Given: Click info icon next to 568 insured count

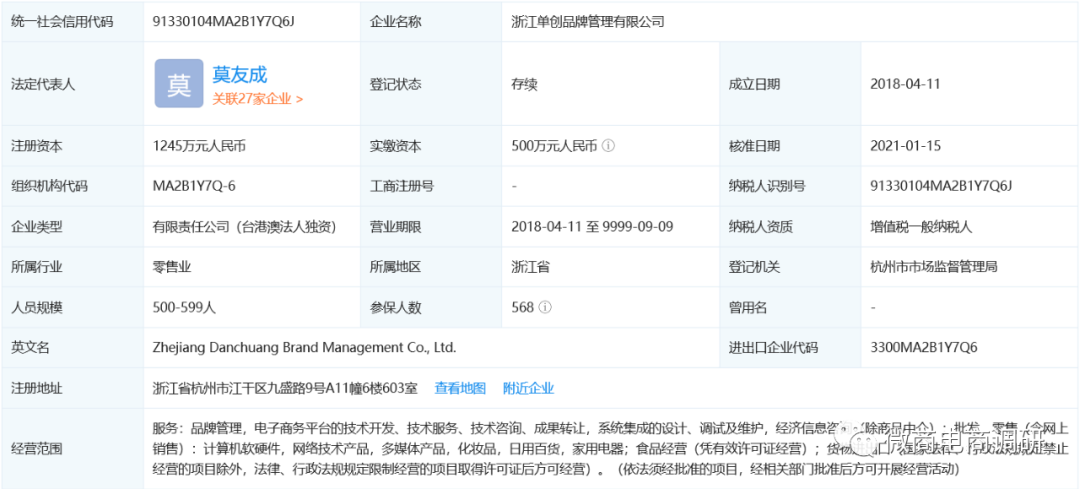Looking at the screenshot, I should tap(545, 308).
